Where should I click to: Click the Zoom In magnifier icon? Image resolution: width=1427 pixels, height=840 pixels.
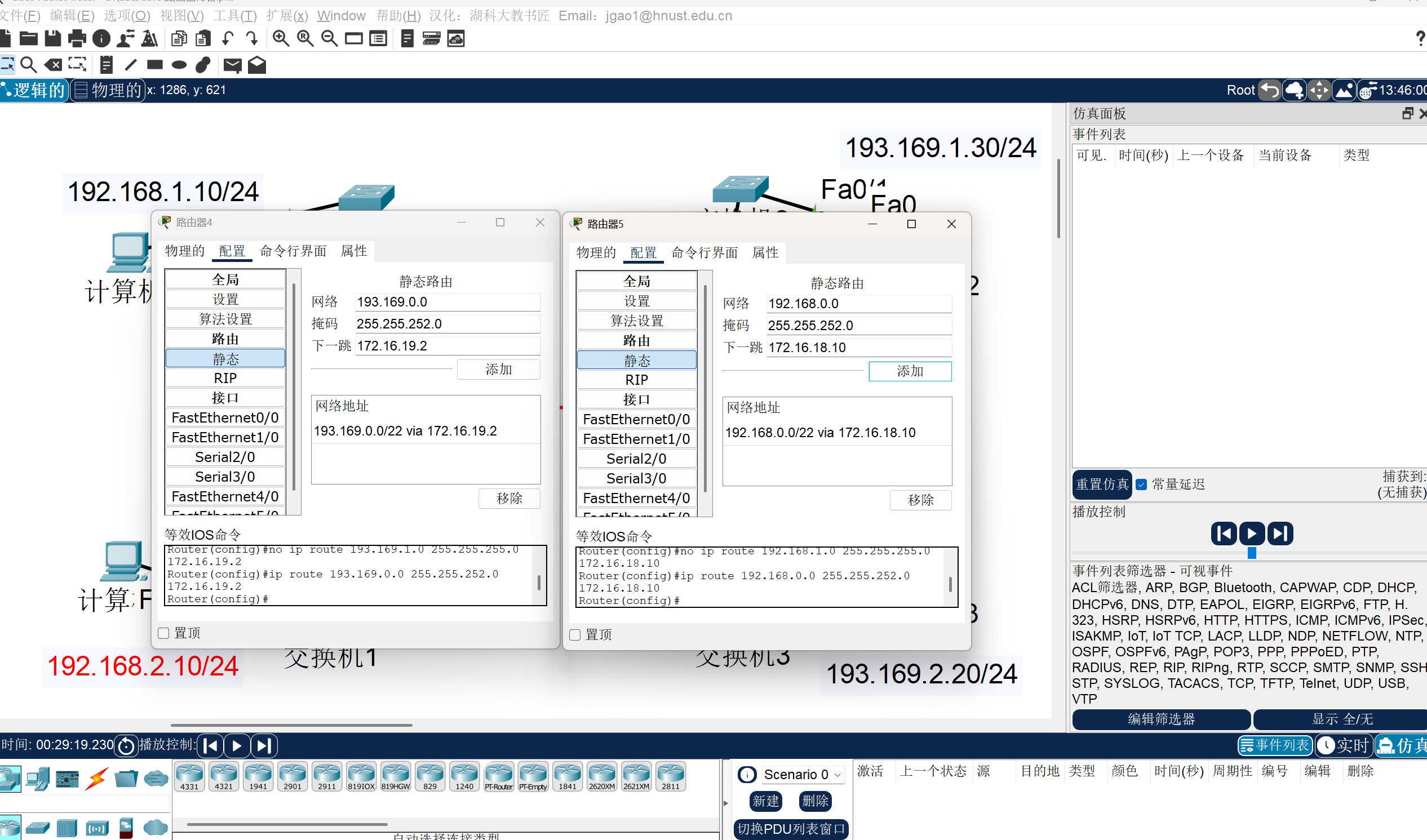(280, 38)
